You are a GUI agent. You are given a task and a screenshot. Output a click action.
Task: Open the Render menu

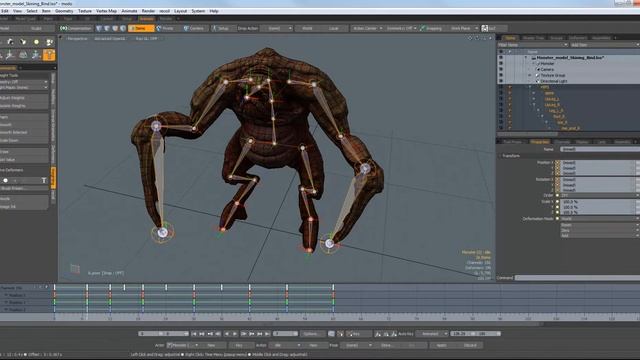(148, 11)
